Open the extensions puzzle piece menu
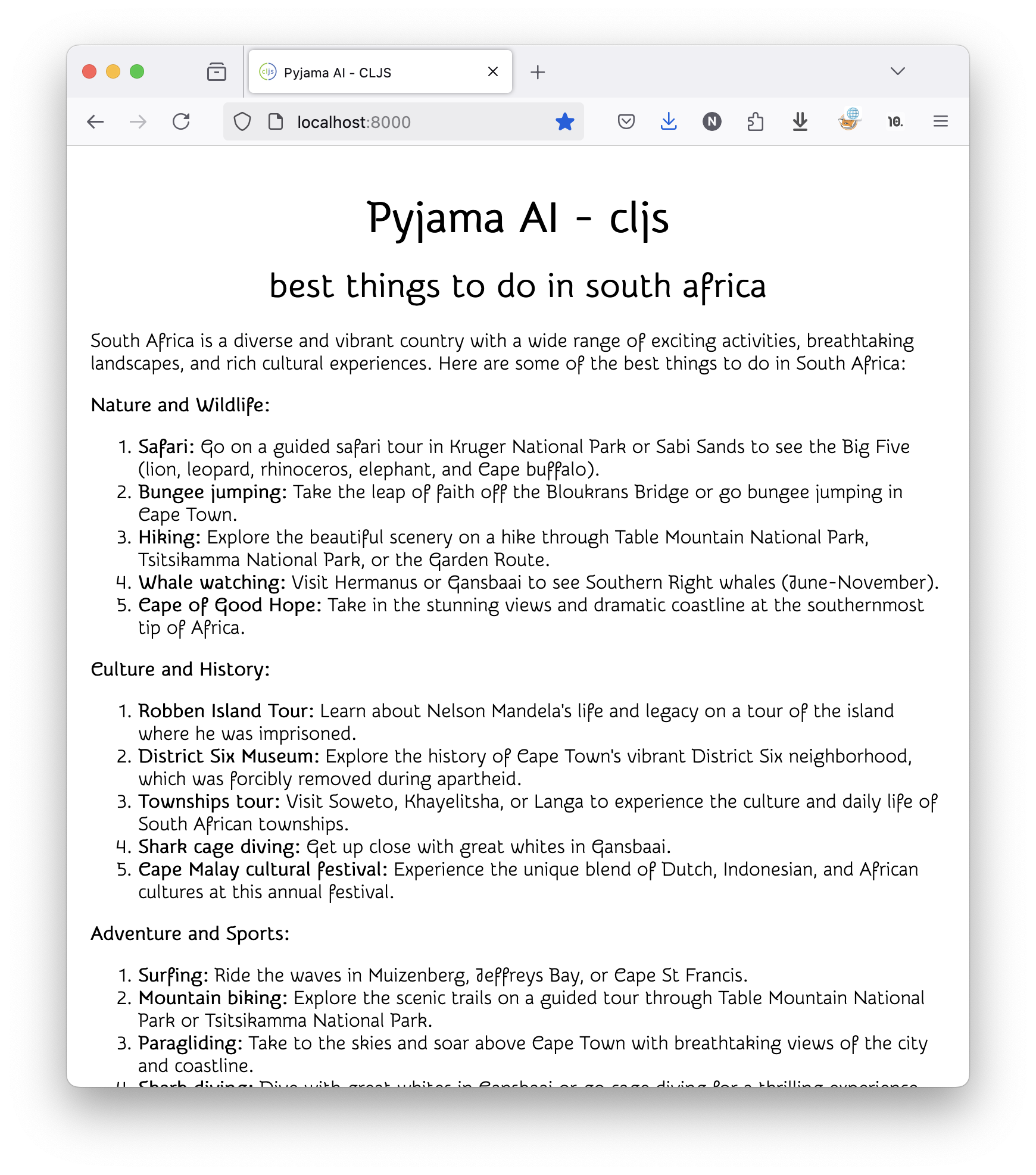Screen dimensions: 1036x1175 click(755, 122)
